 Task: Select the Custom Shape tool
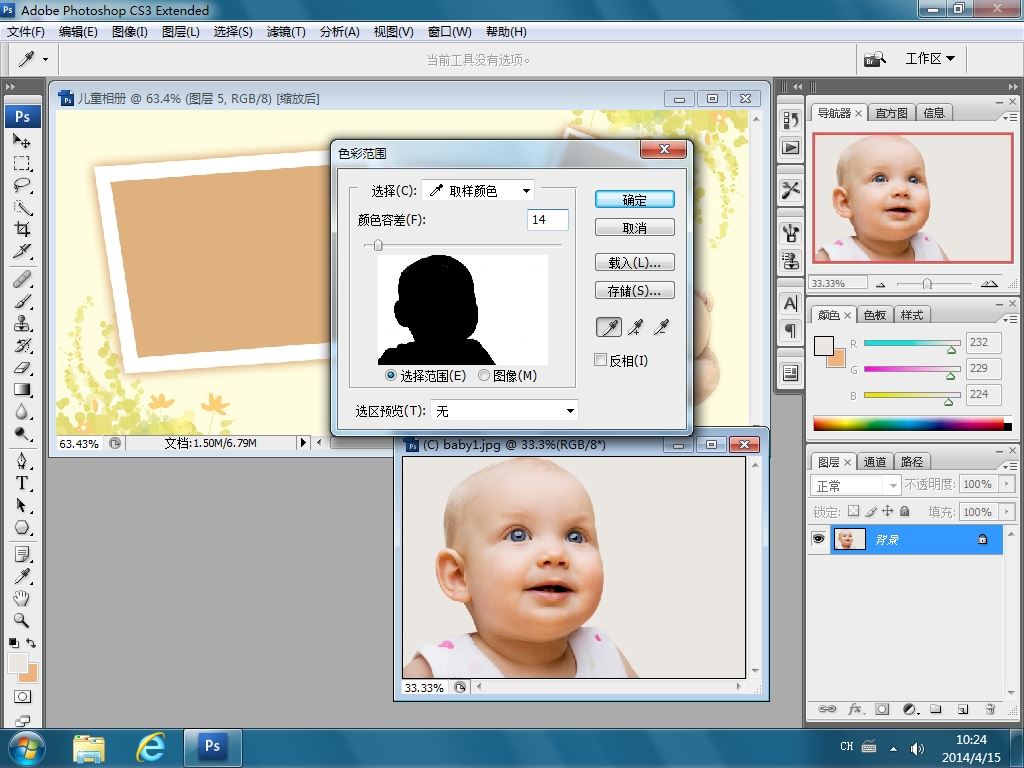(x=22, y=527)
